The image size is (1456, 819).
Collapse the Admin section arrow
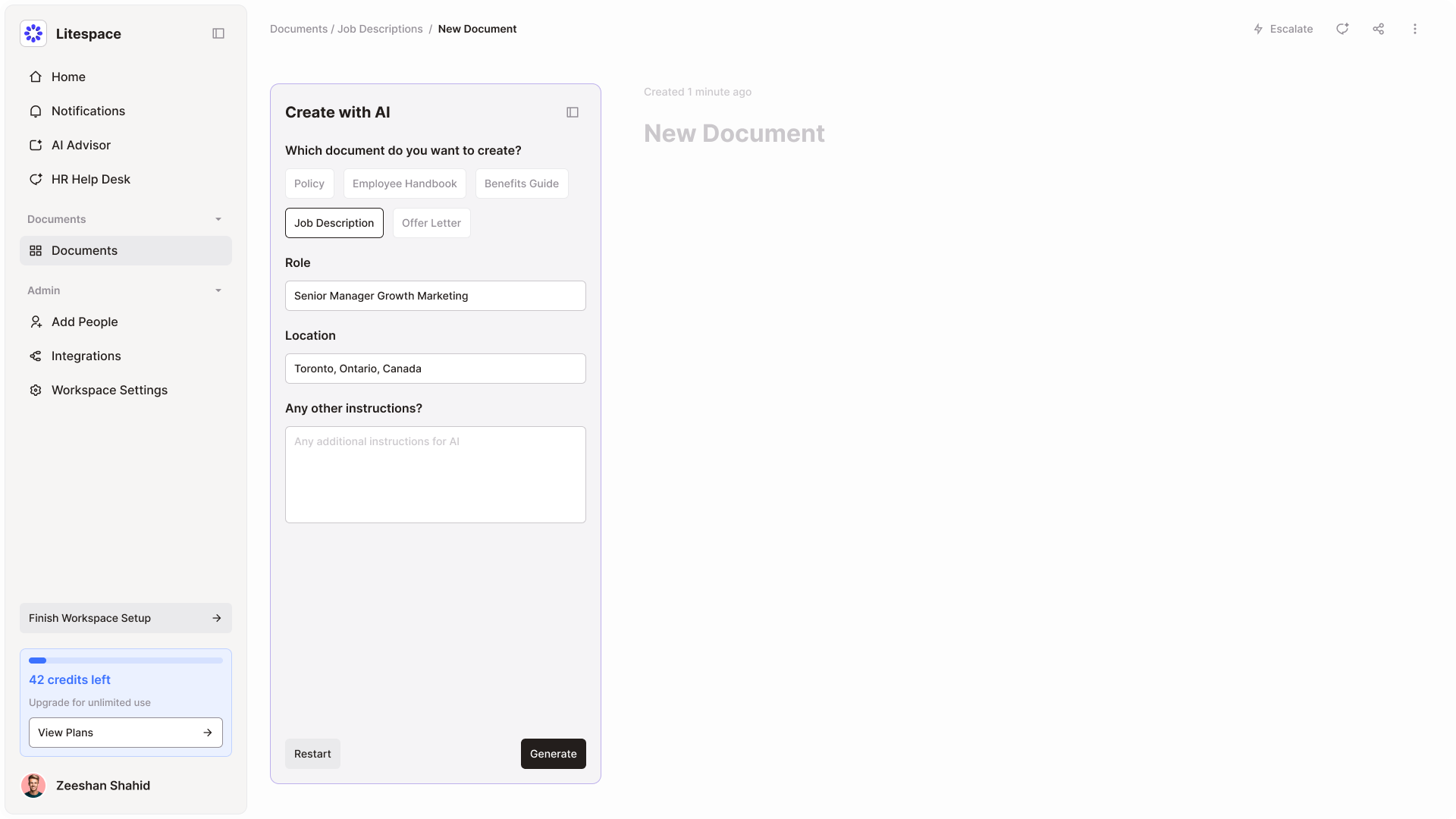[x=218, y=290]
